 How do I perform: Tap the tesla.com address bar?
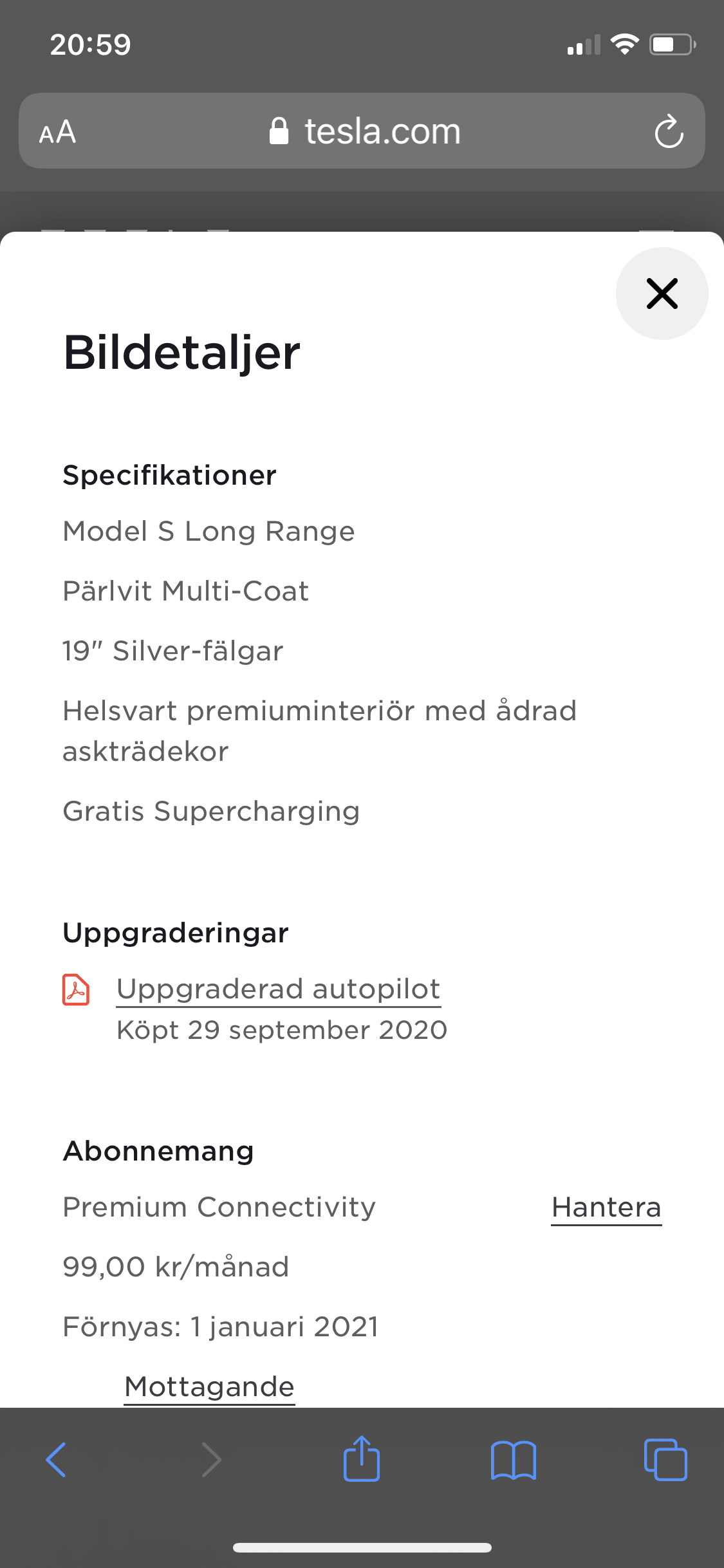click(x=382, y=132)
